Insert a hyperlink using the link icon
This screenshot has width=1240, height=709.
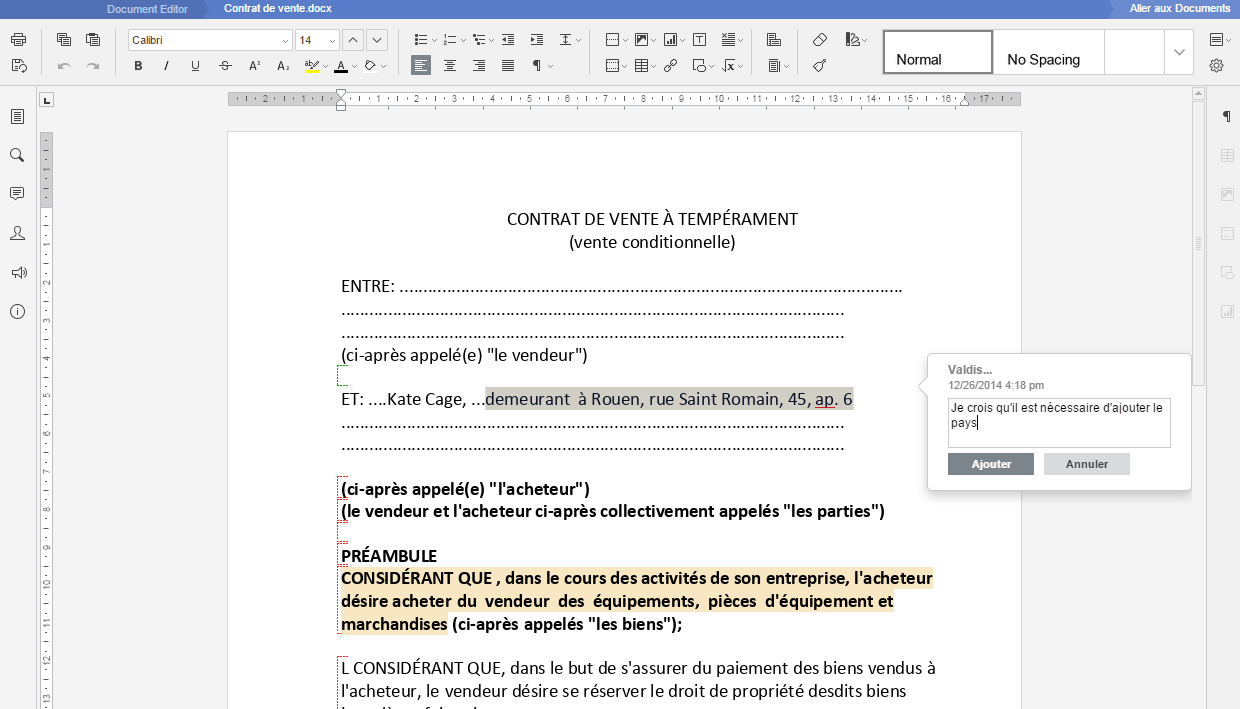(x=670, y=66)
